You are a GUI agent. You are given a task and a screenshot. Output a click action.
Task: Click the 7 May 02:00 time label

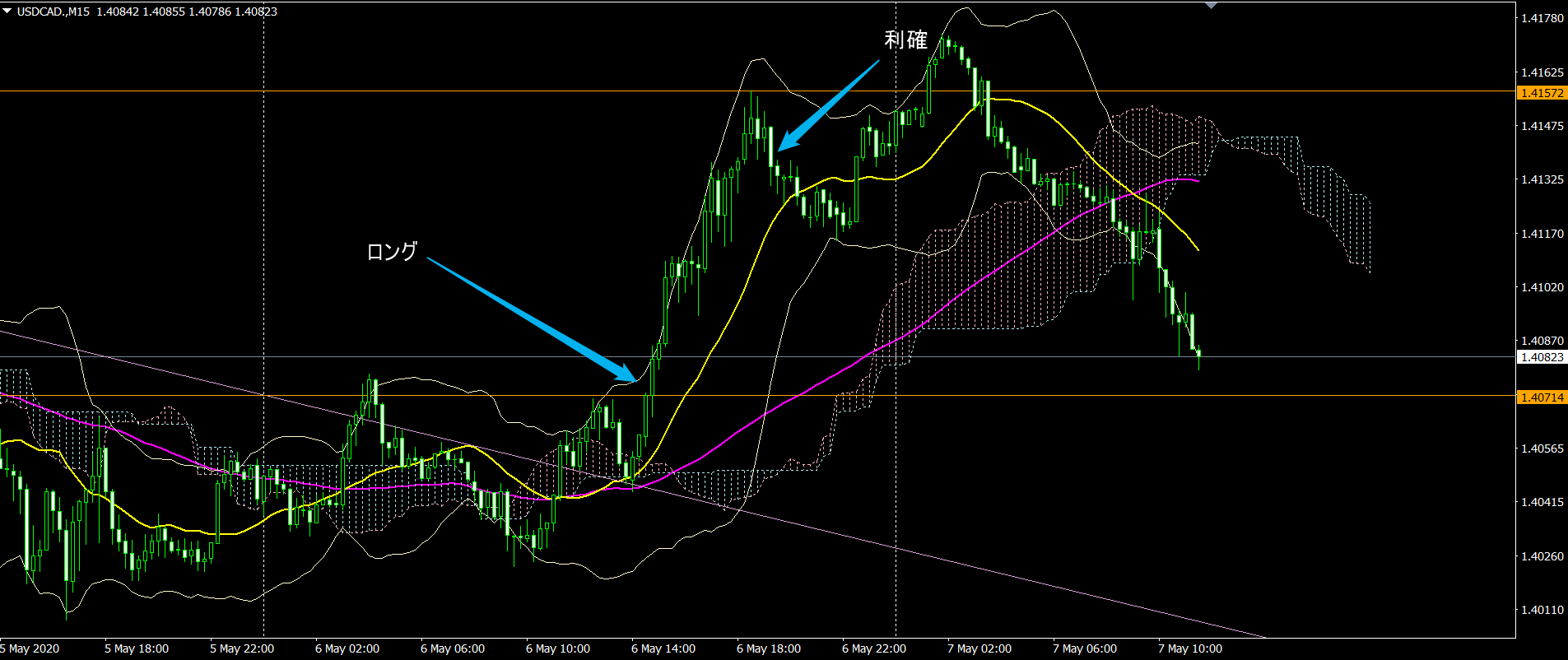point(979,648)
